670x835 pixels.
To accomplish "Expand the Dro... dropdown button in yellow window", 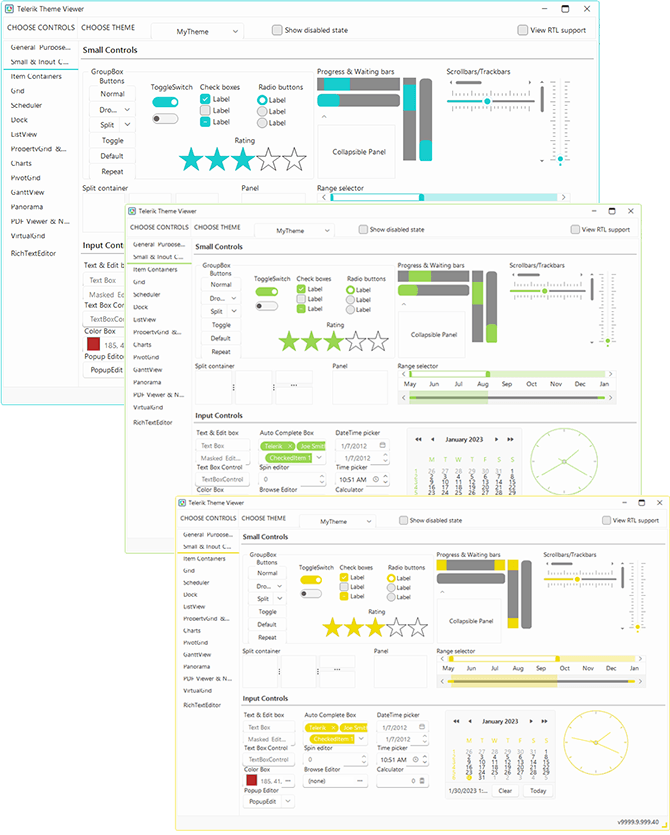I will coord(279,586).
